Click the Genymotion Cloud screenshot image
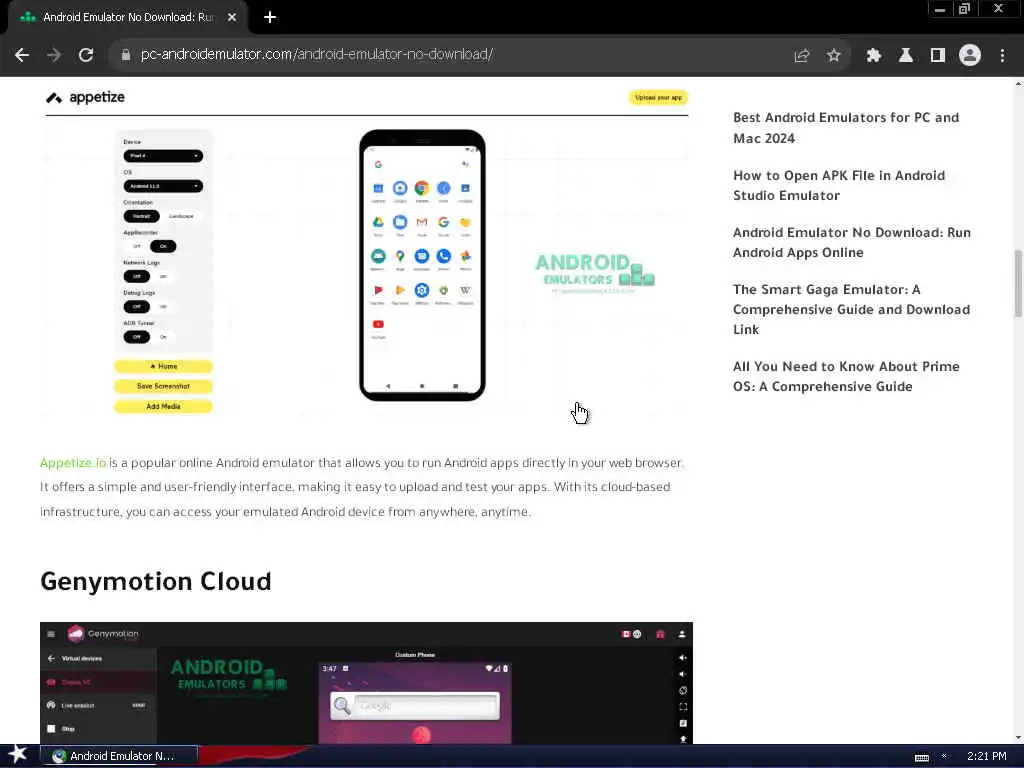The height and width of the screenshot is (768, 1024). pos(366,682)
